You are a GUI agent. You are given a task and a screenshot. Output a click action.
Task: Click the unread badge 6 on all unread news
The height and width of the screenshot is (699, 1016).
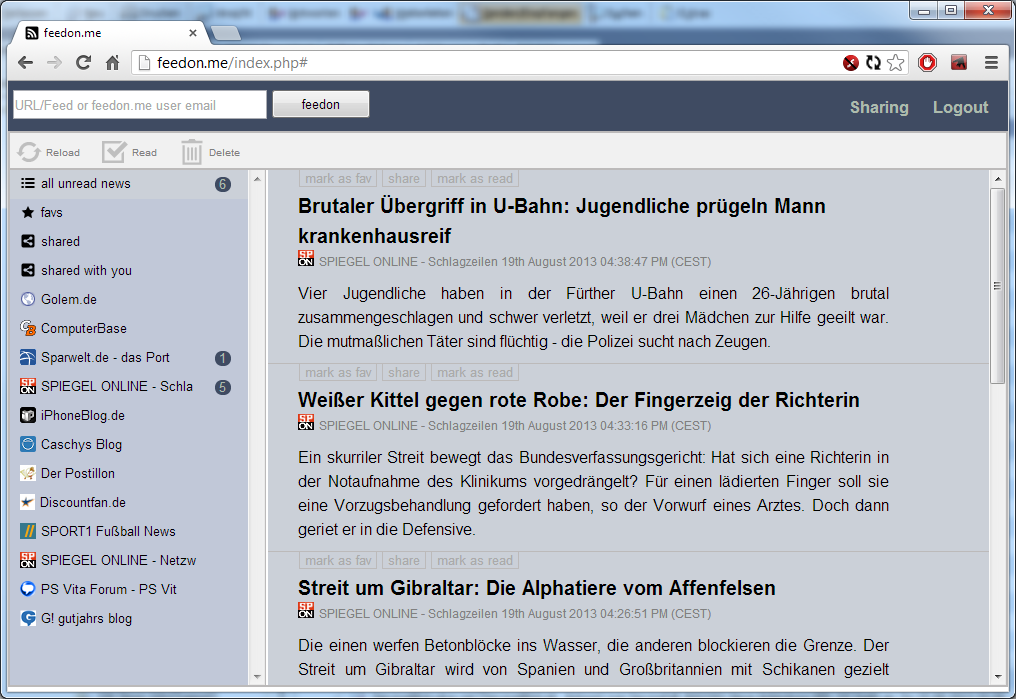pos(223,185)
